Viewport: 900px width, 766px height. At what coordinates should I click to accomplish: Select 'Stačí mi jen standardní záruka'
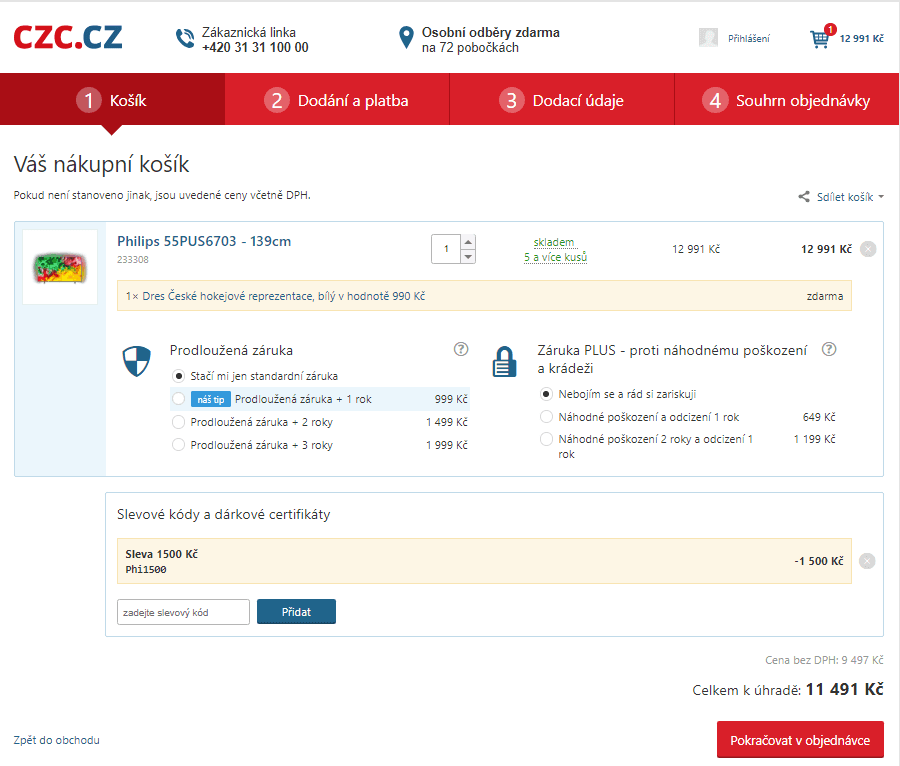pyautogui.click(x=179, y=376)
